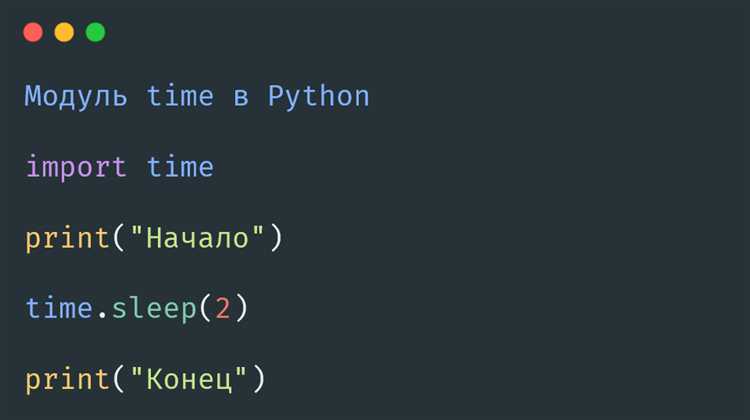Viewport: 750px width, 420px height.
Task: Click the word "Модуль" in the heading
Action: 76,96
